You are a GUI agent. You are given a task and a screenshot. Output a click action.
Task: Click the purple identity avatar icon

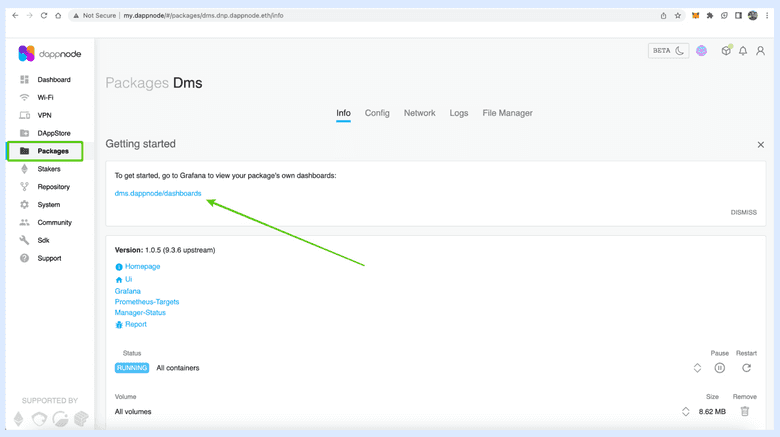click(x=702, y=51)
